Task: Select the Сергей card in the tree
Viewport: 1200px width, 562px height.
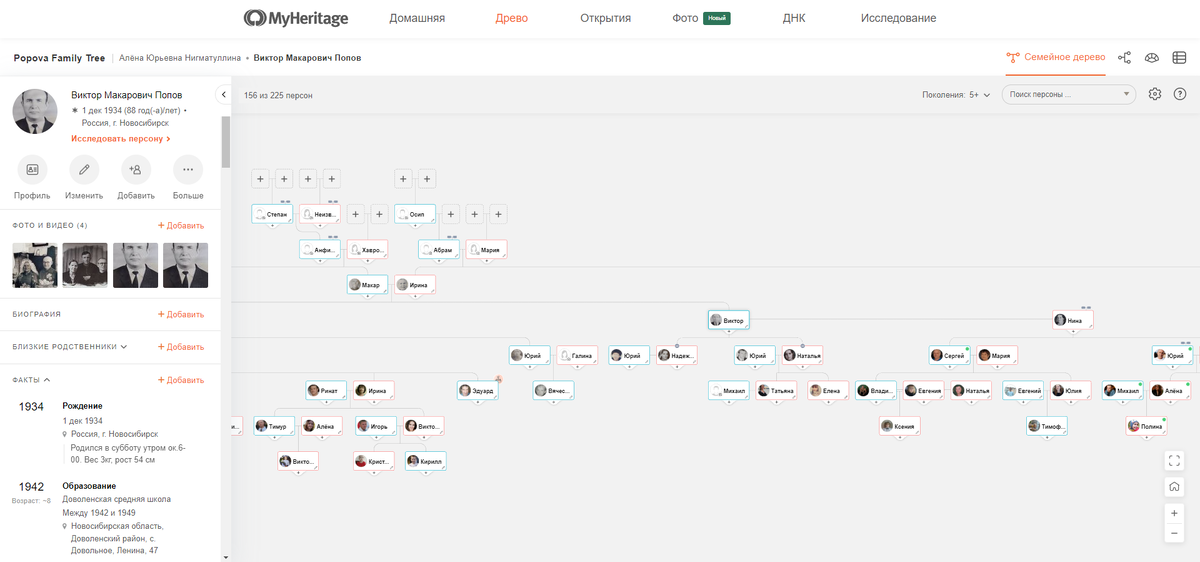Action: pos(950,355)
